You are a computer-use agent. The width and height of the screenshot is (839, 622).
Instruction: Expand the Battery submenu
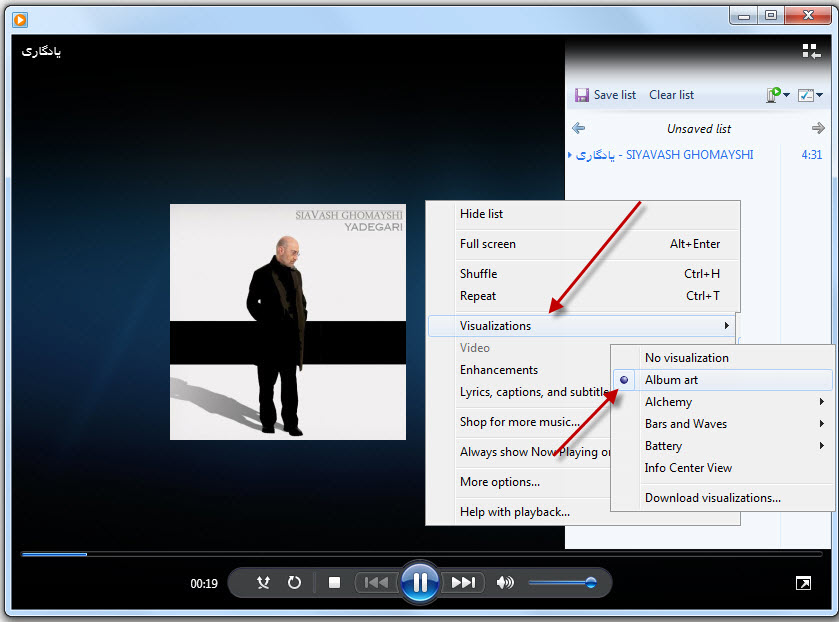[723, 446]
